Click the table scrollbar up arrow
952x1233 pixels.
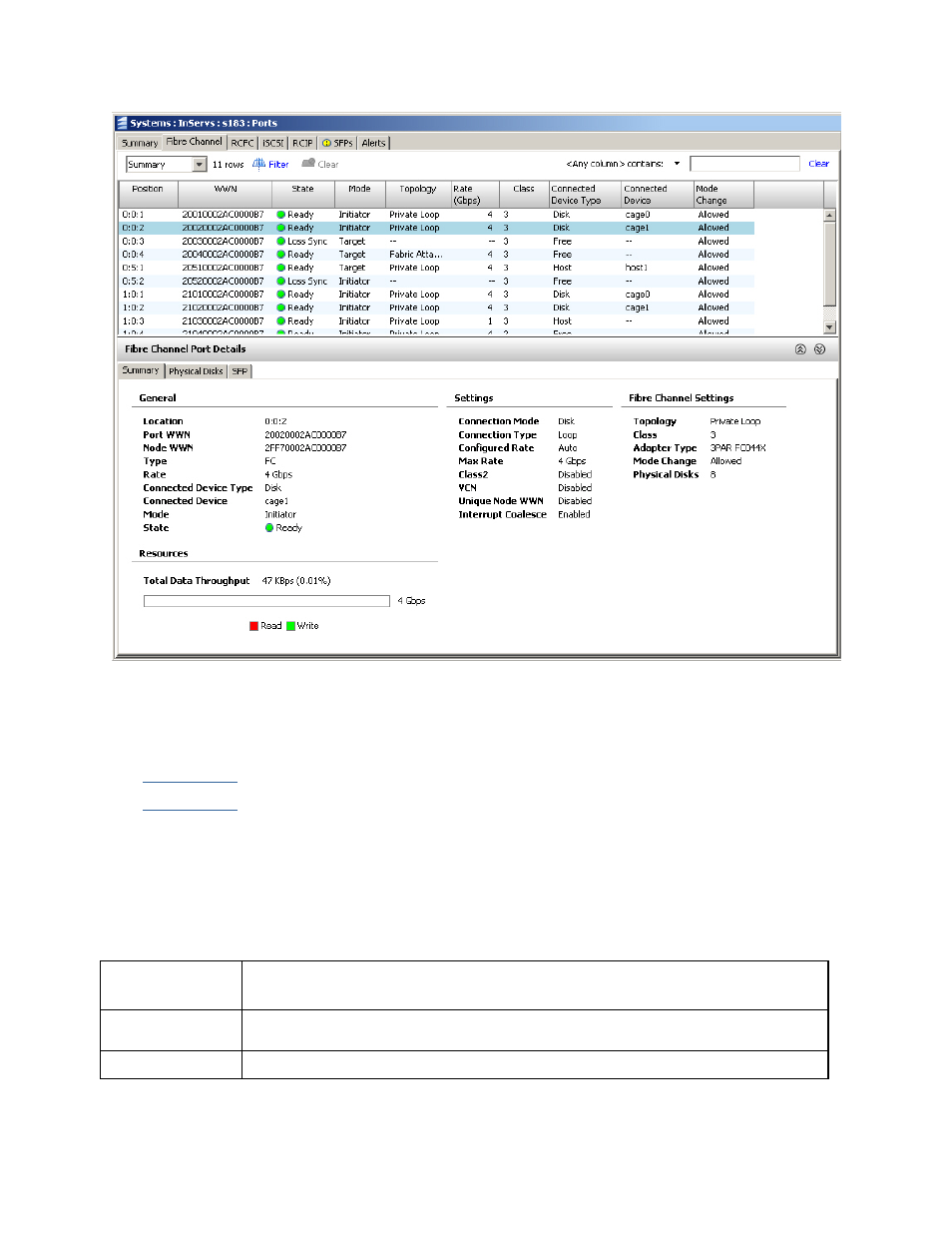click(829, 215)
